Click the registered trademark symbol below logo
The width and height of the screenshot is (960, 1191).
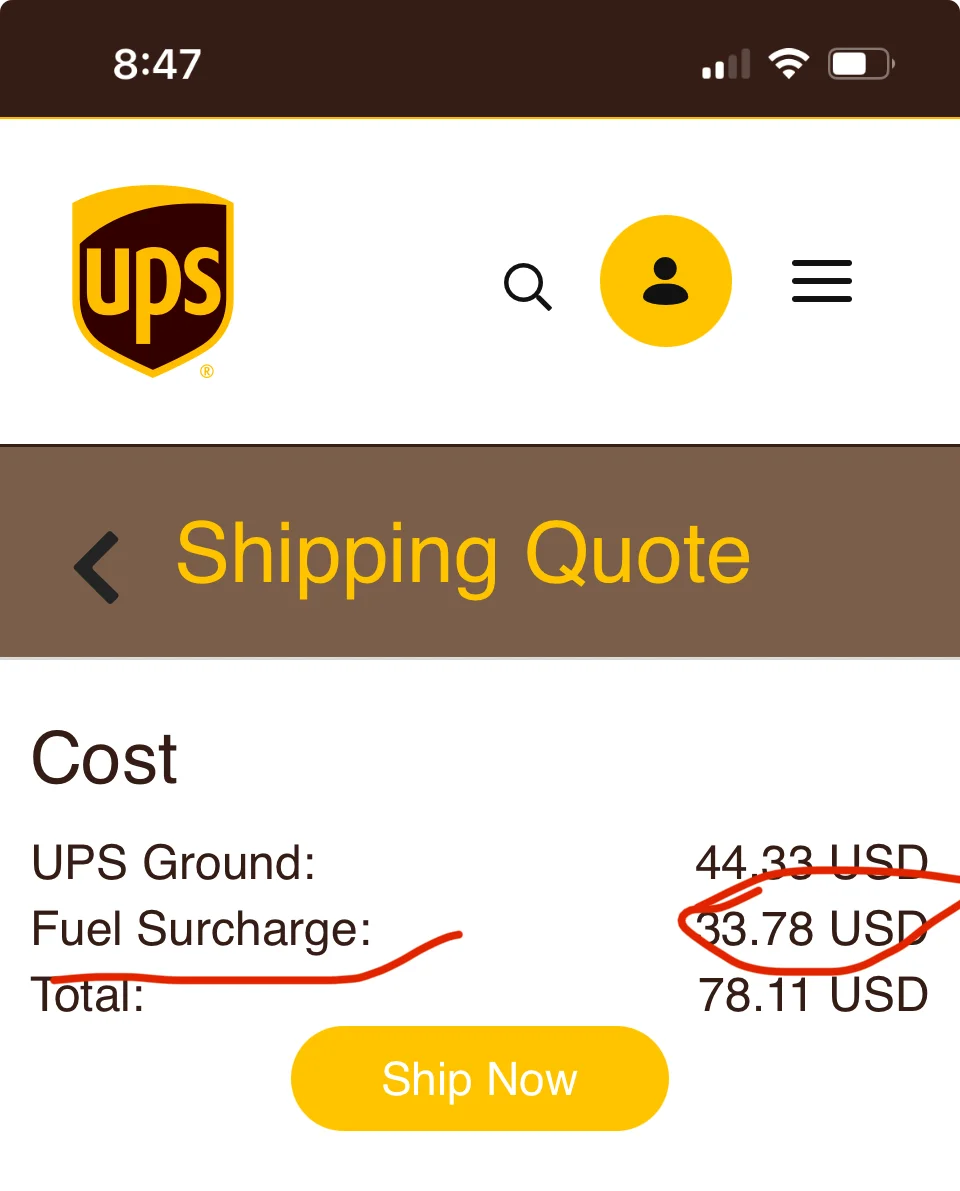coord(207,372)
